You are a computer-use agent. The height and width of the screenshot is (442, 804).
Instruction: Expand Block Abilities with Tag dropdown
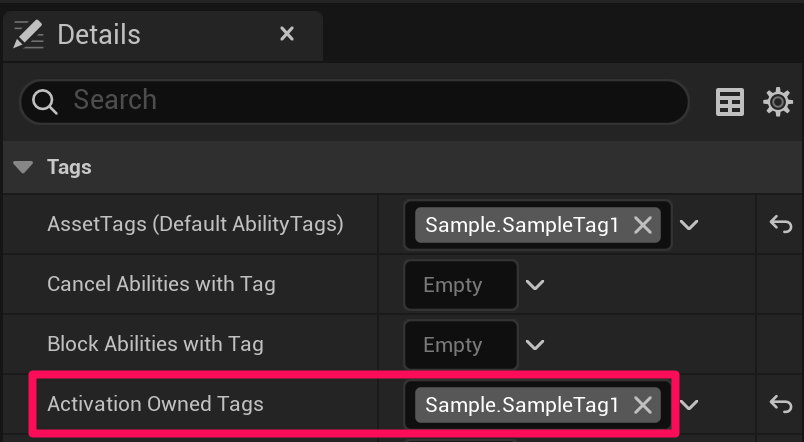click(x=535, y=345)
